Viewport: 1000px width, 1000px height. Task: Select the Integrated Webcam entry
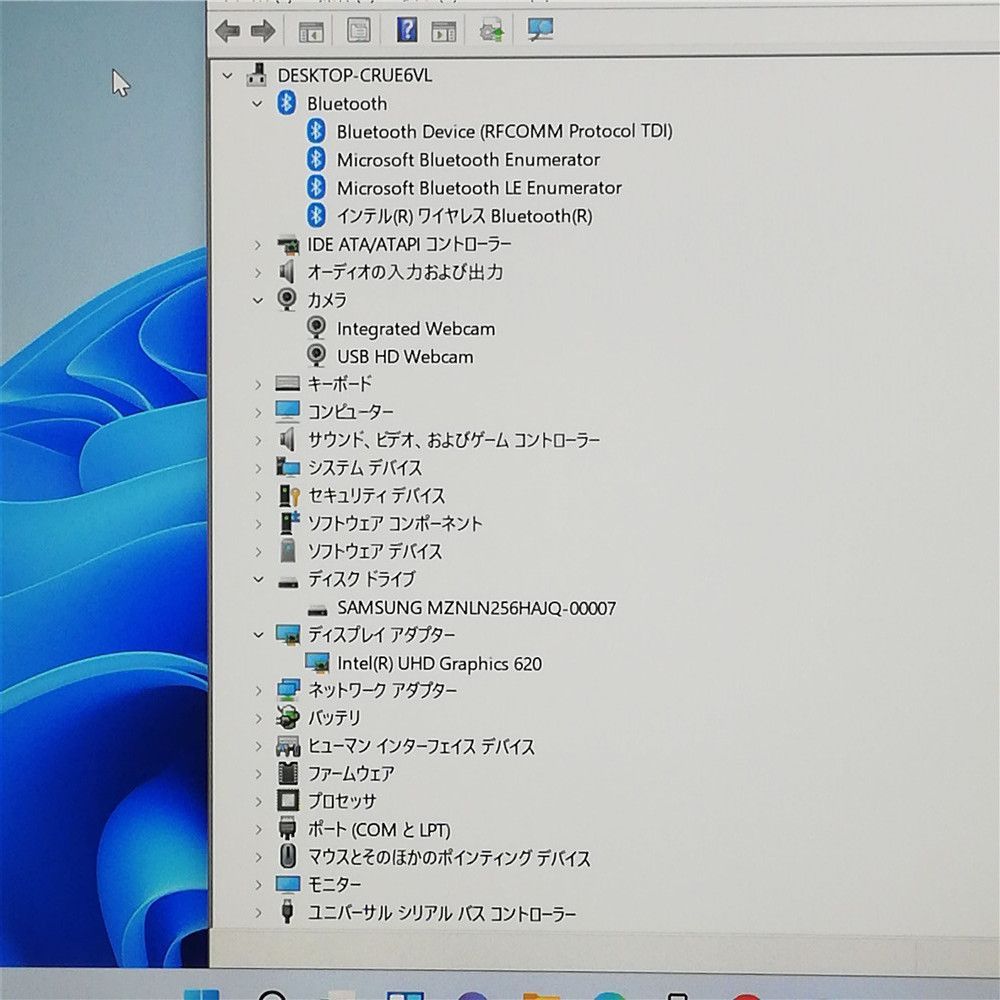(x=416, y=328)
